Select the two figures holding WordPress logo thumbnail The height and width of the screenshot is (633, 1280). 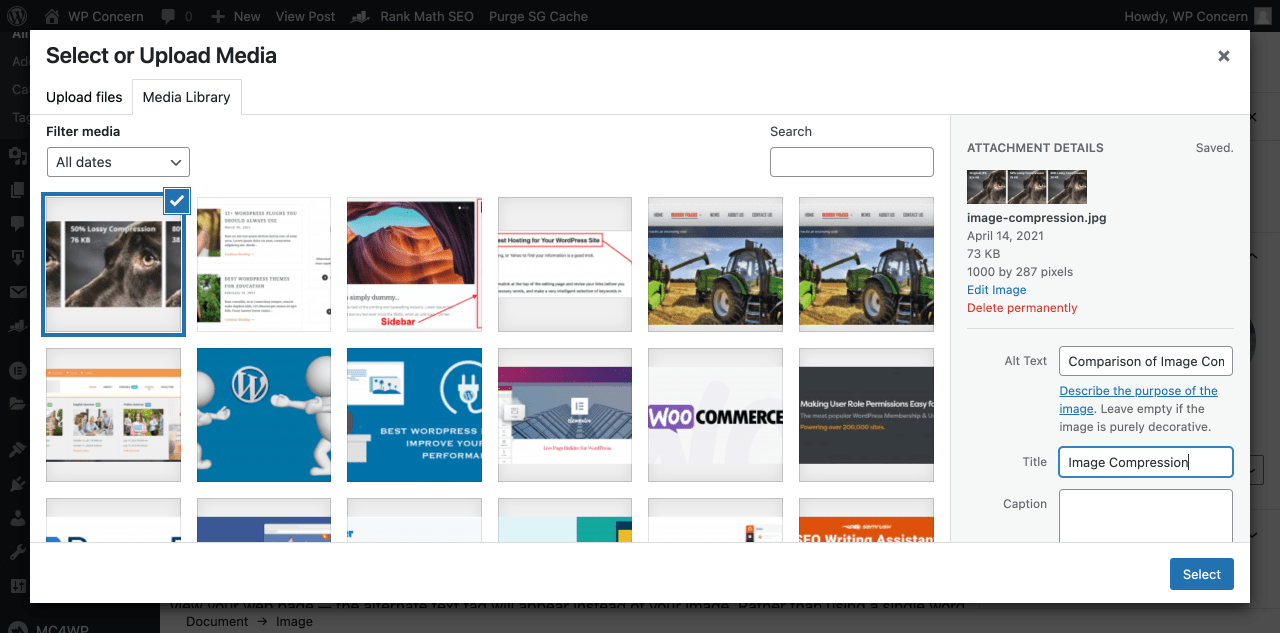[x=263, y=415]
